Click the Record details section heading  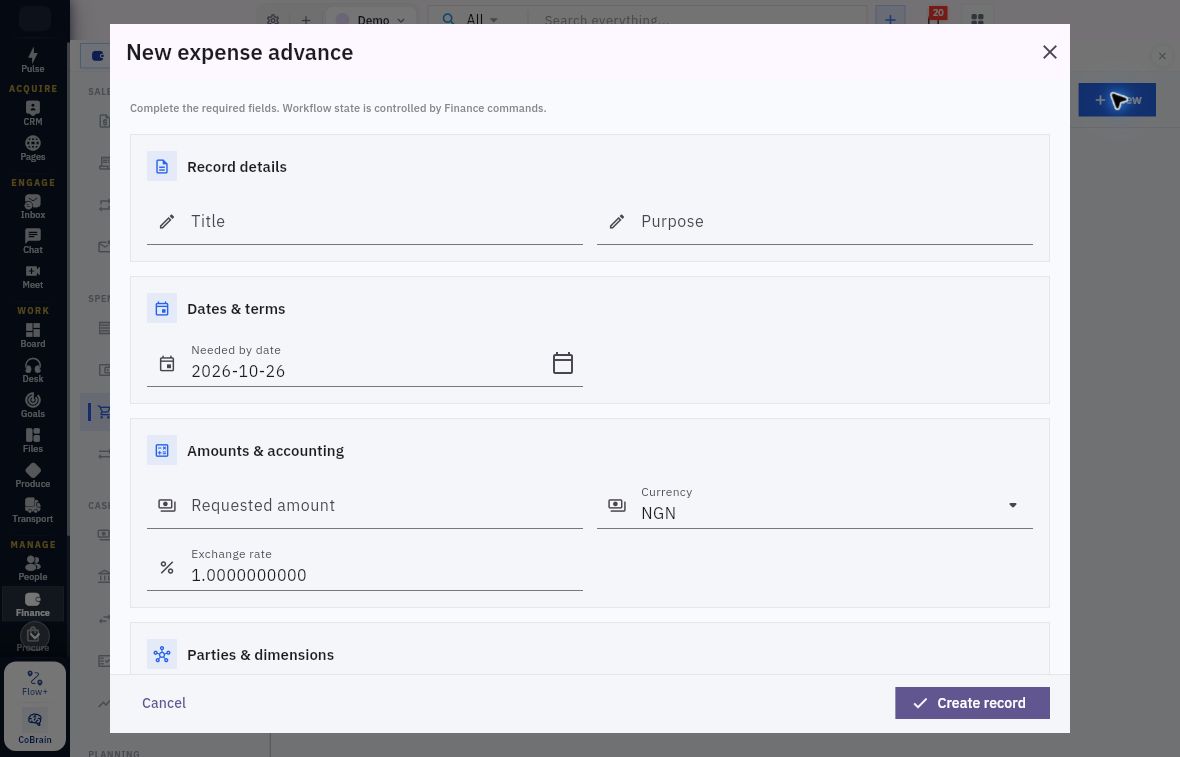pos(236,167)
